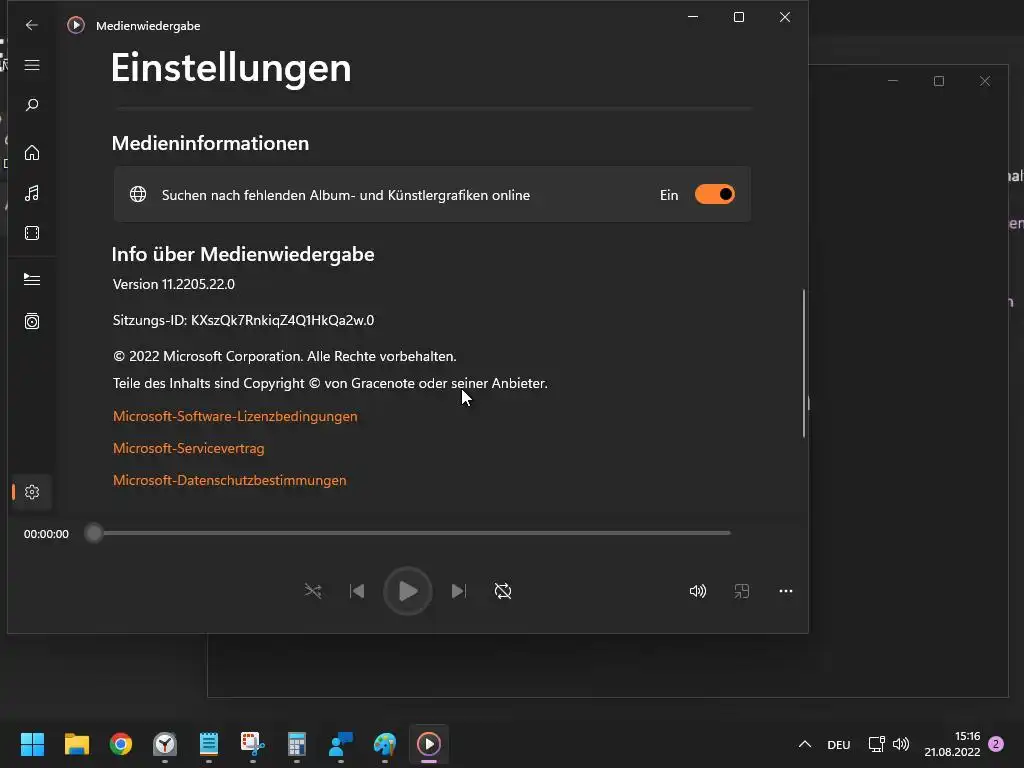
Task: Open the play queue icon
Action: point(31,280)
